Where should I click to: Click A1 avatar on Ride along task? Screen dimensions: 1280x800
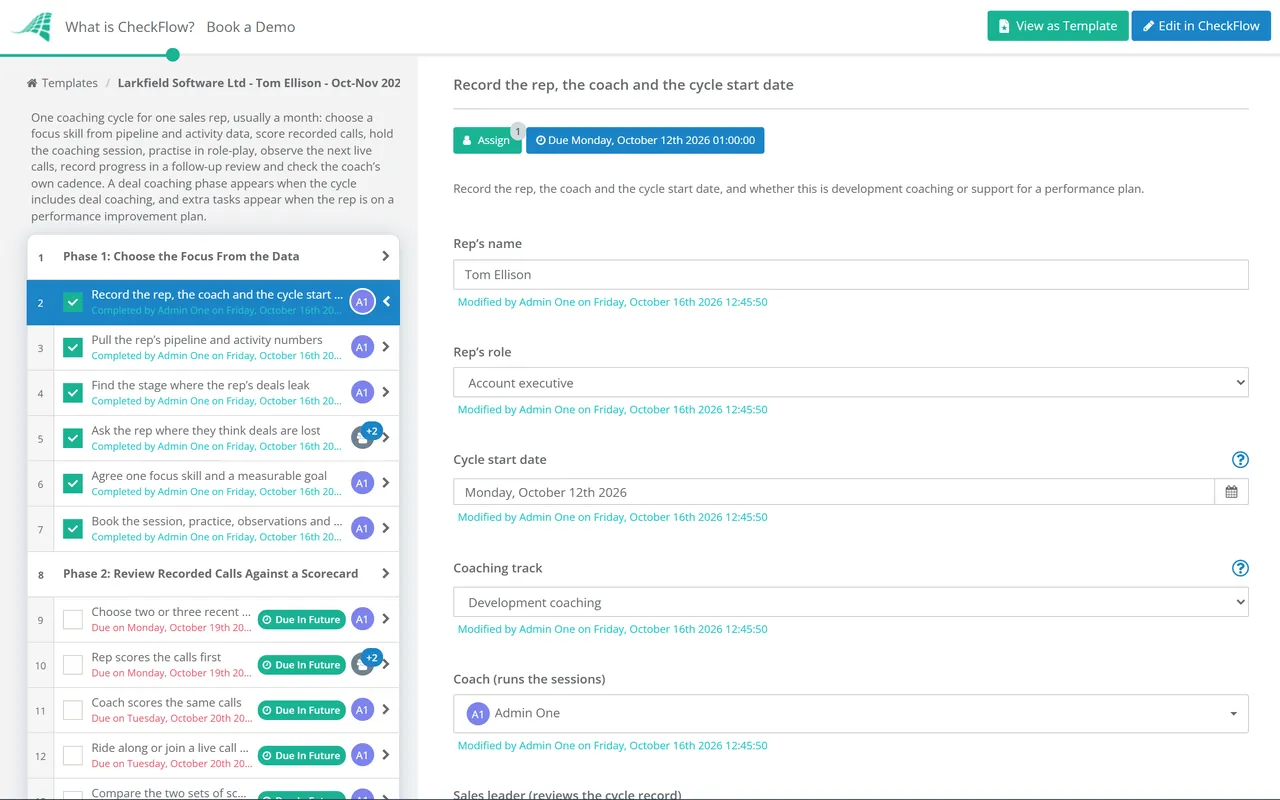tap(362, 755)
